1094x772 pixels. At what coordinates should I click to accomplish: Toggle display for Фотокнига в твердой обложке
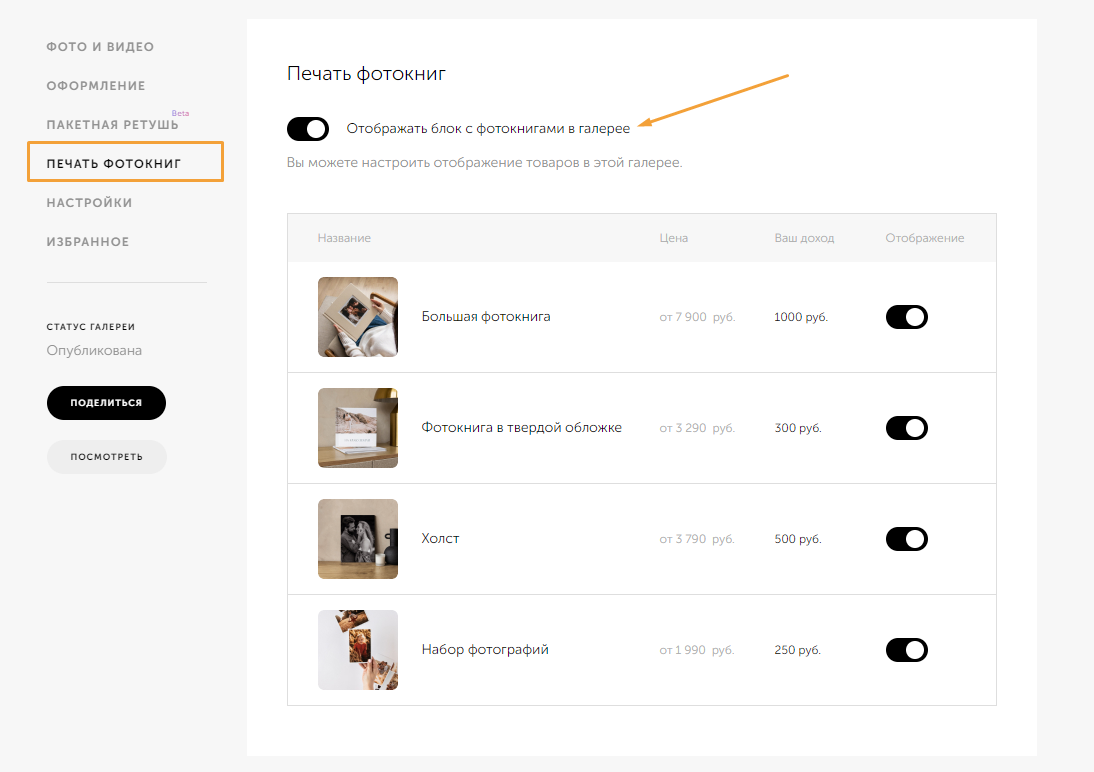tap(907, 428)
